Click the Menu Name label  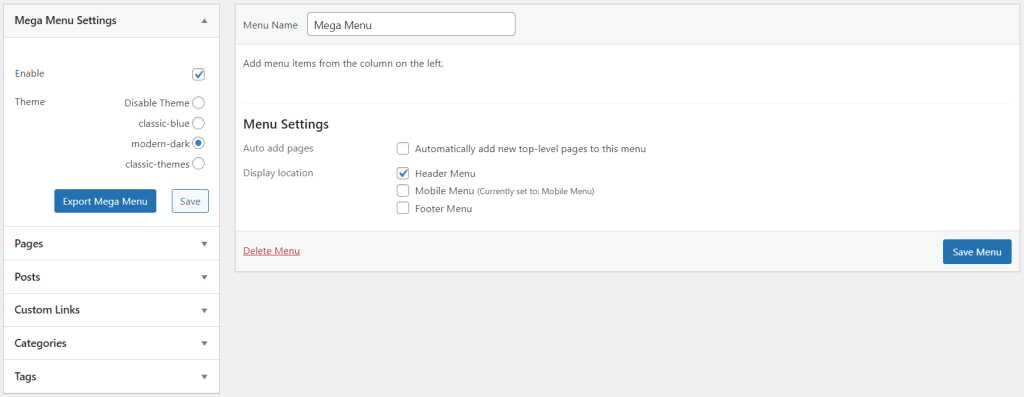click(x=270, y=25)
